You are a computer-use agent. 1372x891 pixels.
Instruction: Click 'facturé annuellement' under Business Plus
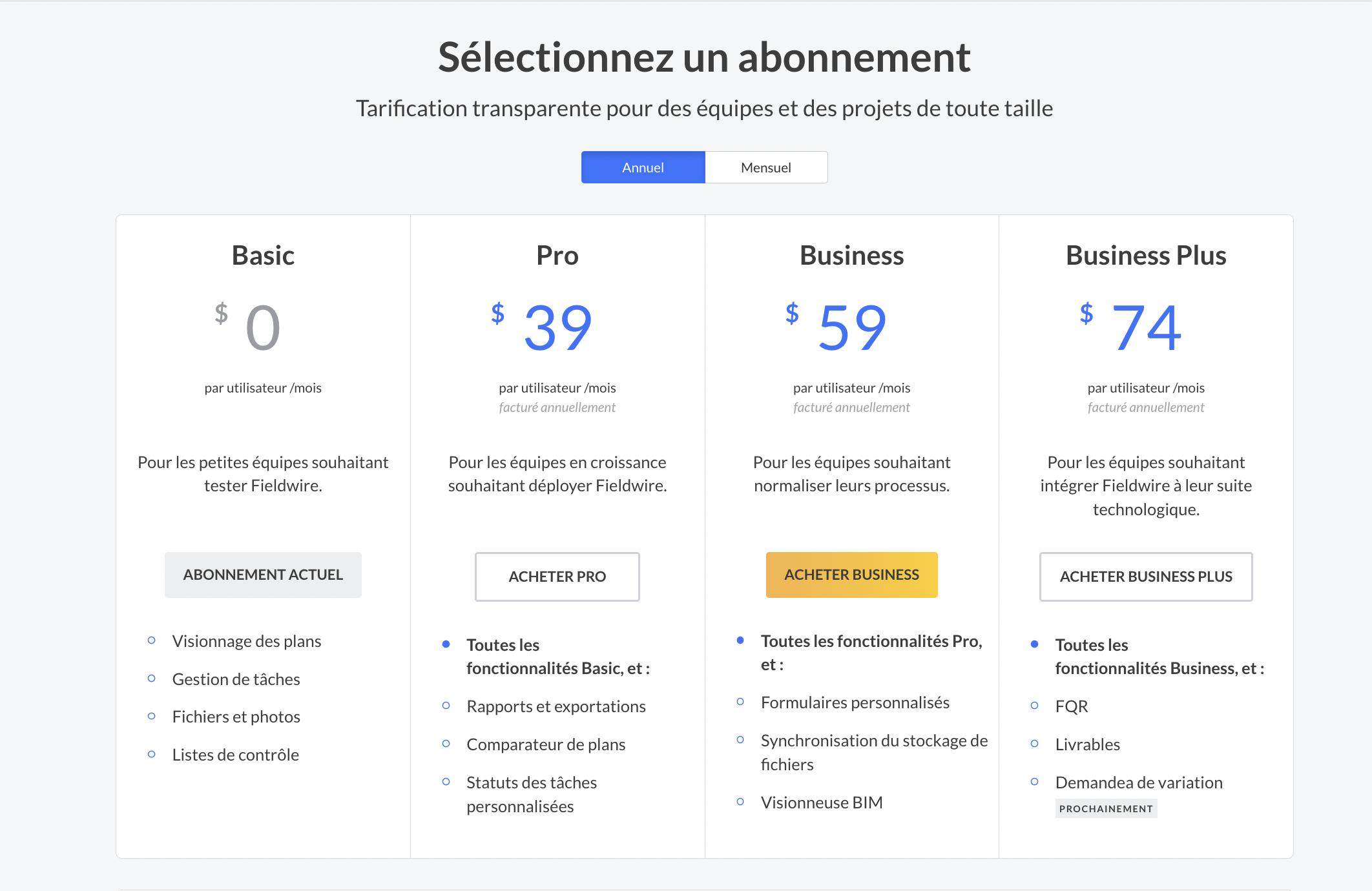click(1146, 407)
